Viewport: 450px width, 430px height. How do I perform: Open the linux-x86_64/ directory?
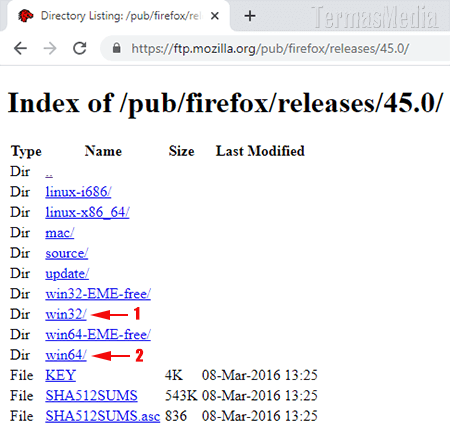(x=87, y=212)
